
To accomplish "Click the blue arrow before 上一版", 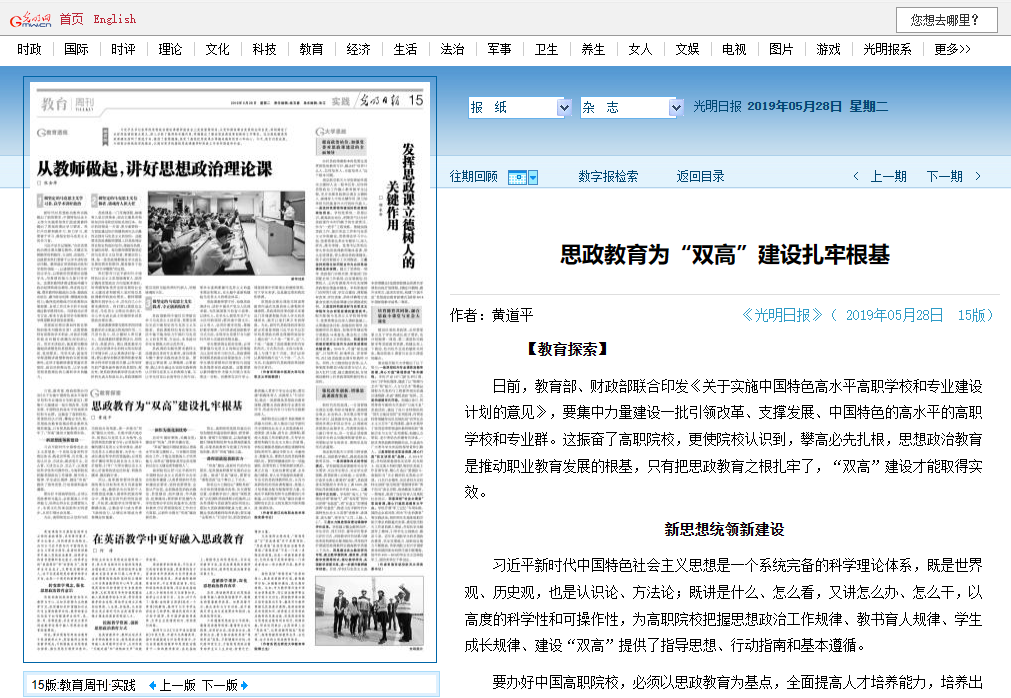I will [x=152, y=685].
